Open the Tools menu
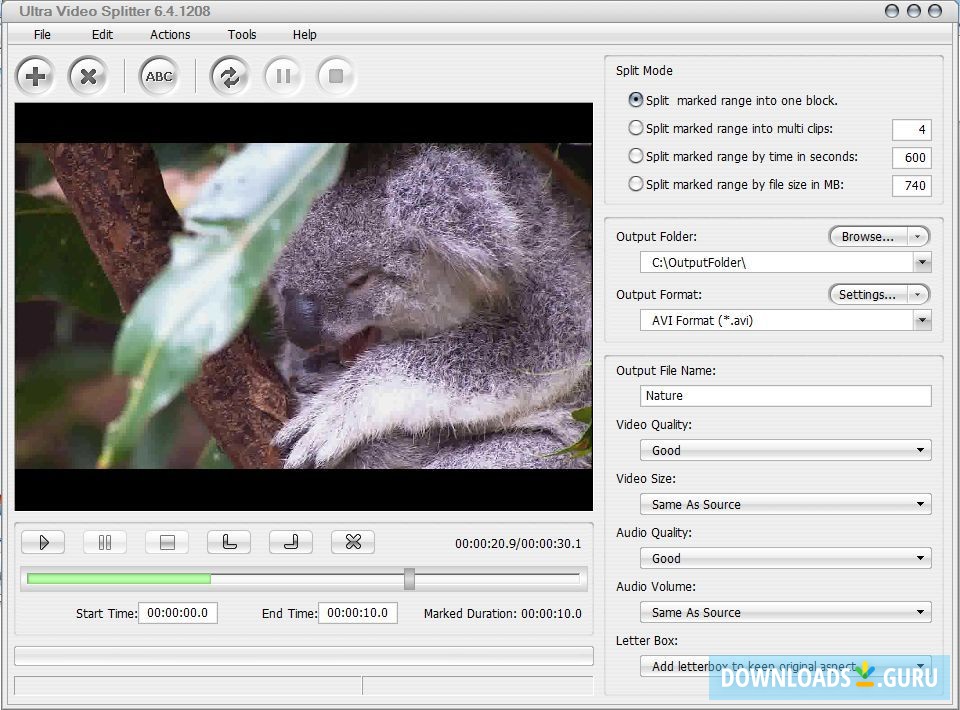 [241, 34]
